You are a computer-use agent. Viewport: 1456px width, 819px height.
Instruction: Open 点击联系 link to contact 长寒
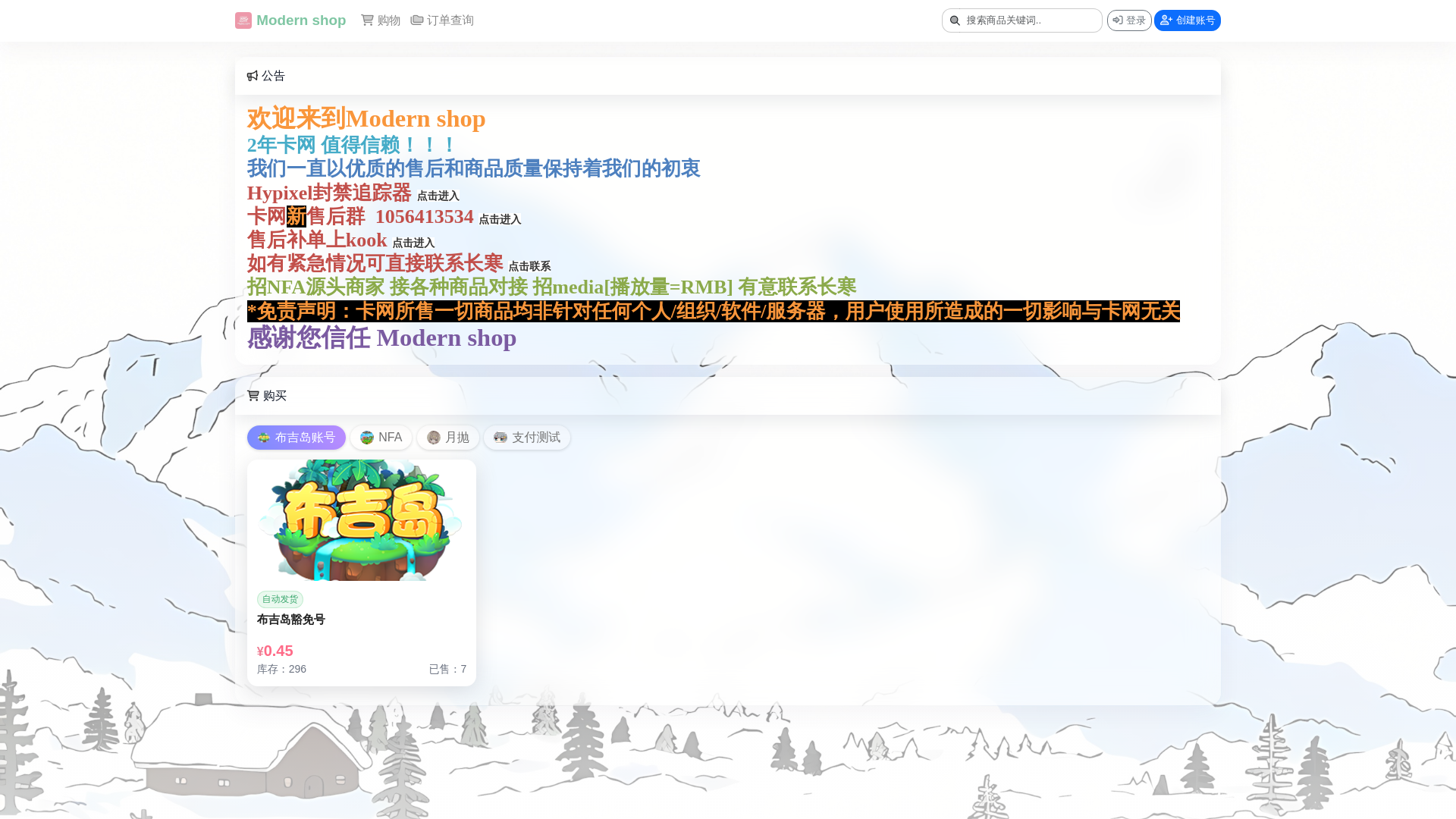click(530, 266)
